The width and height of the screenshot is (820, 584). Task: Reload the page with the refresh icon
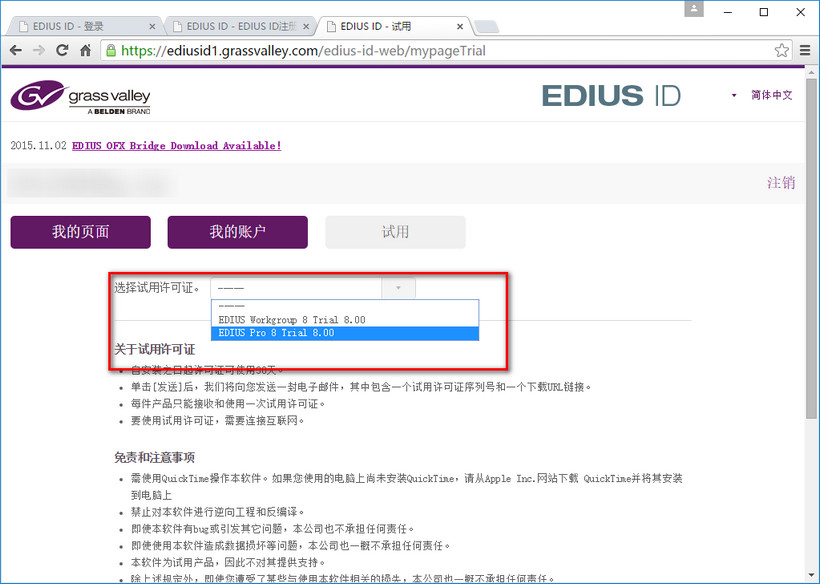60,48
